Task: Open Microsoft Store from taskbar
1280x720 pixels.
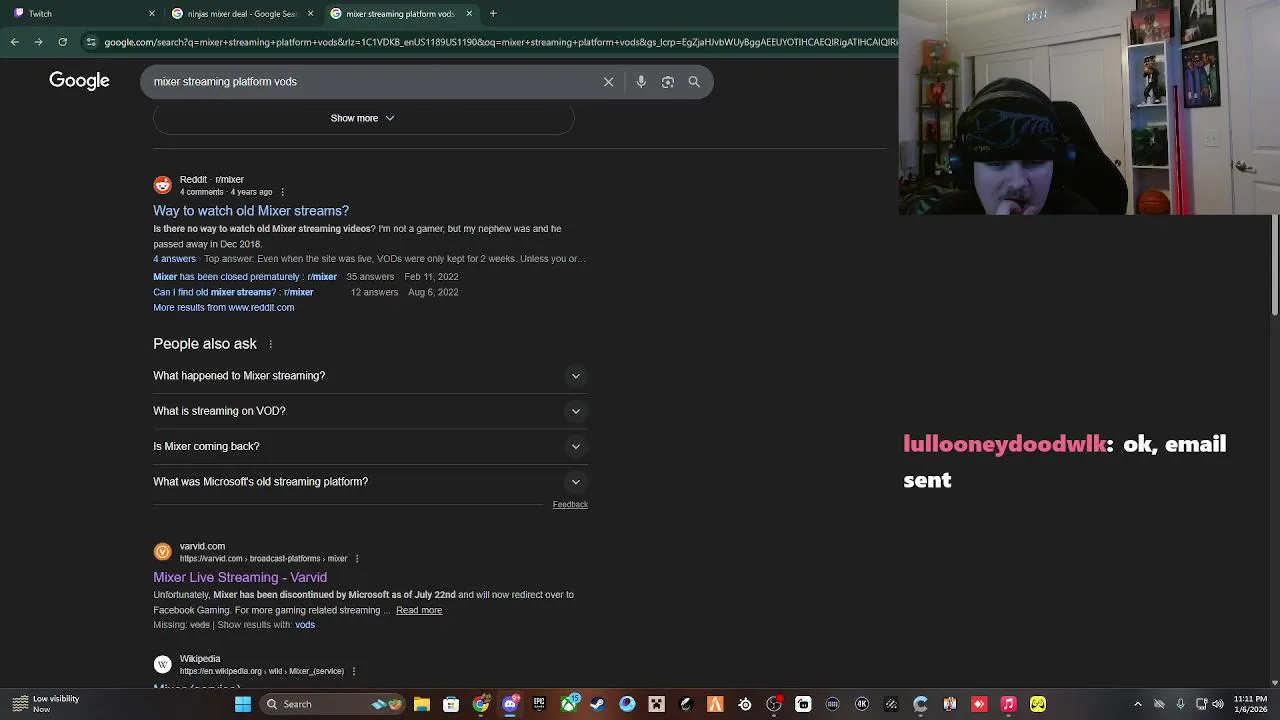Action: tap(451, 704)
